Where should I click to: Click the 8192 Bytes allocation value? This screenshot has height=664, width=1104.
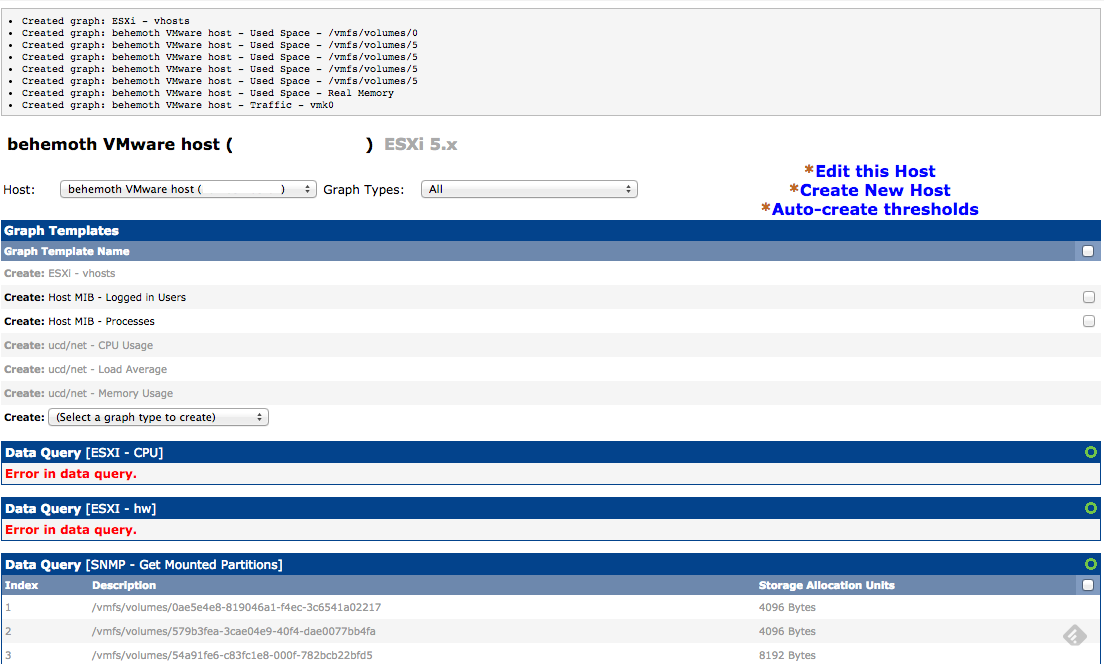(x=787, y=655)
